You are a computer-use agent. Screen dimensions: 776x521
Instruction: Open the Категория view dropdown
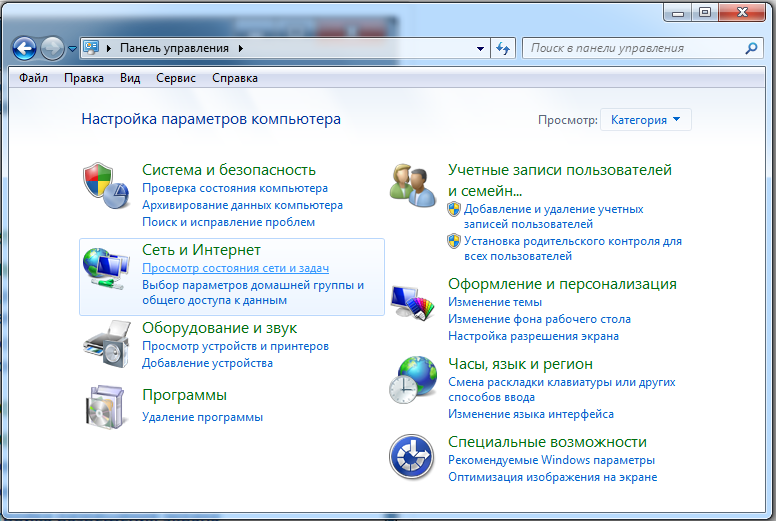[x=645, y=120]
